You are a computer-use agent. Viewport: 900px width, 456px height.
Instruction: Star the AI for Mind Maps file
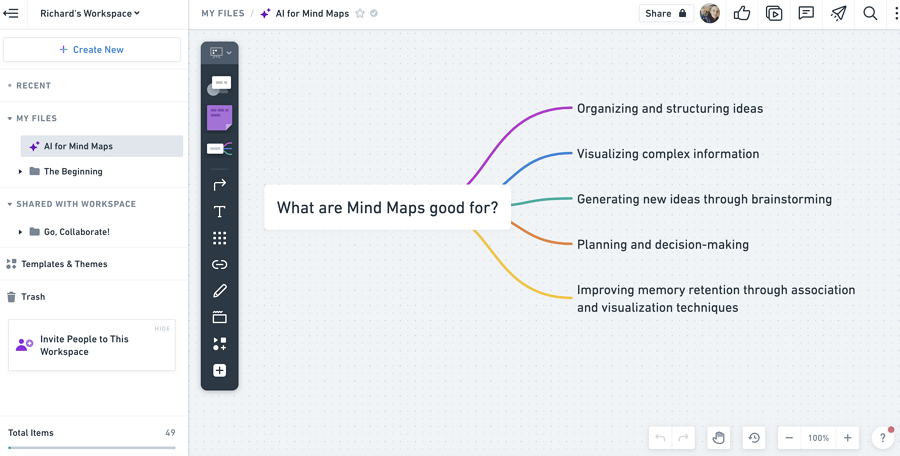click(360, 14)
